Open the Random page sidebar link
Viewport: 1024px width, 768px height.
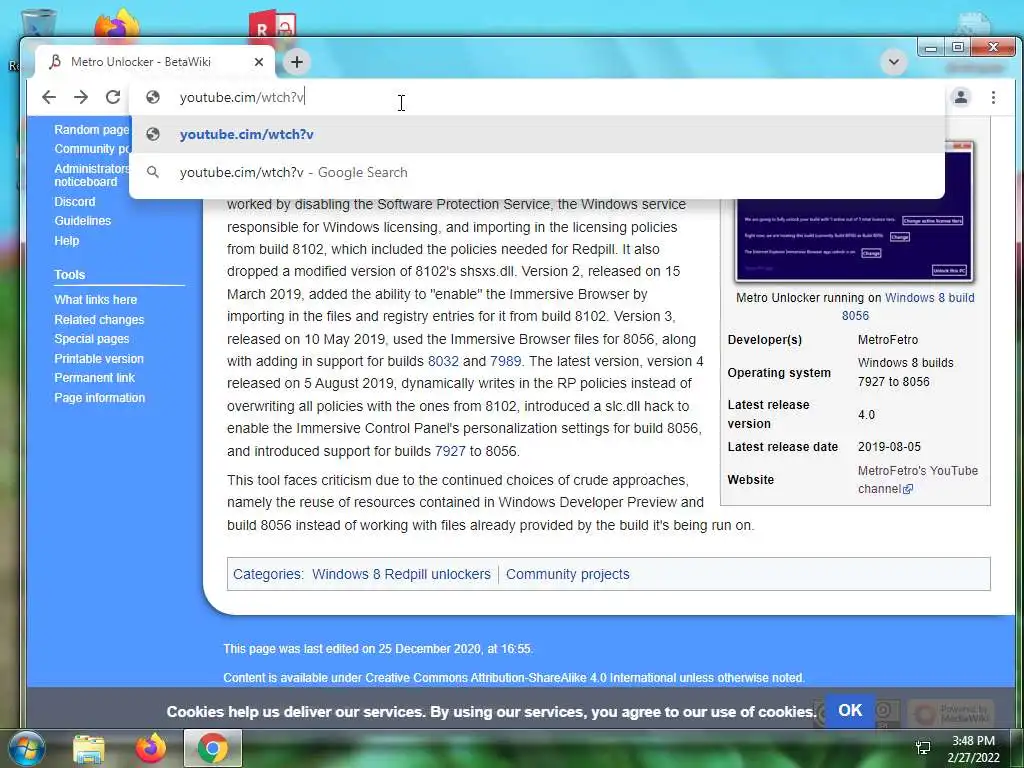click(91, 129)
